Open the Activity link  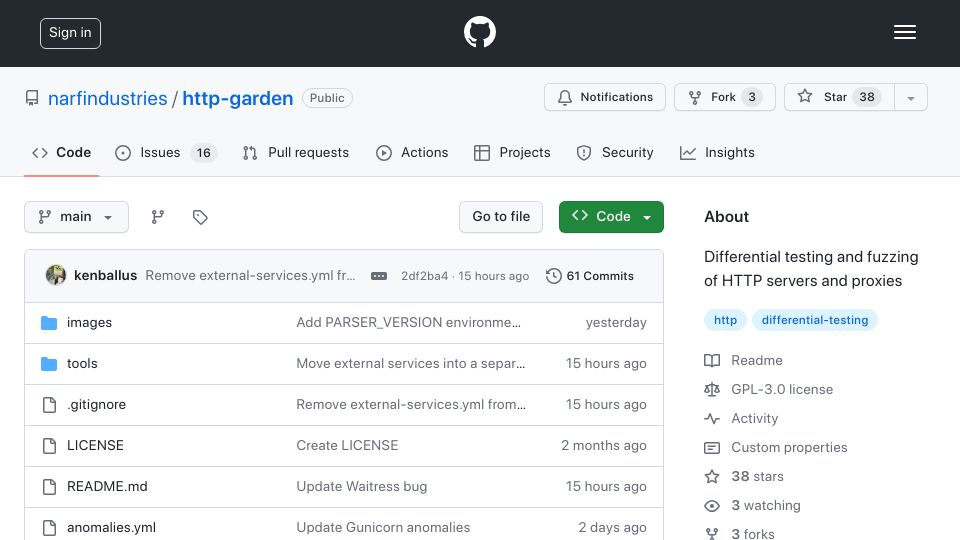coord(741,419)
